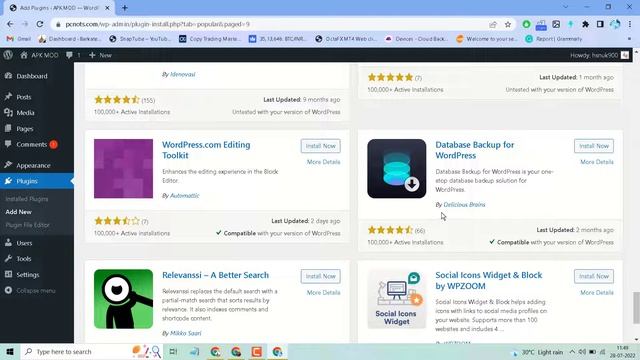Click the Relevanssi plugin icon thumbnail
This screenshot has width=640, height=360.
pyautogui.click(x=123, y=299)
